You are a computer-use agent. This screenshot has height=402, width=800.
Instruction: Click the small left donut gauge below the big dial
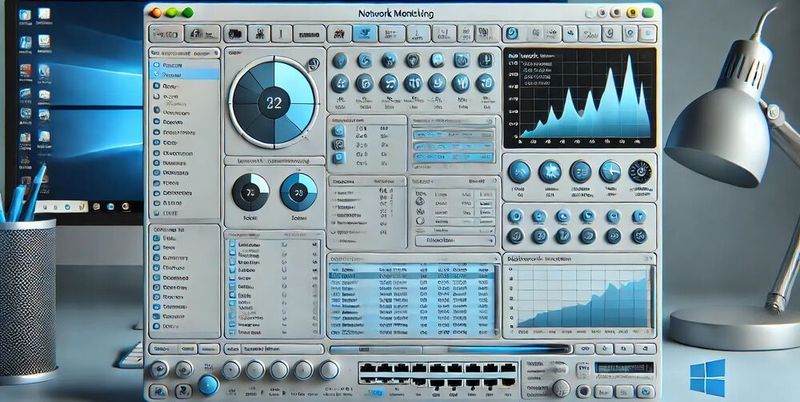[x=250, y=192]
